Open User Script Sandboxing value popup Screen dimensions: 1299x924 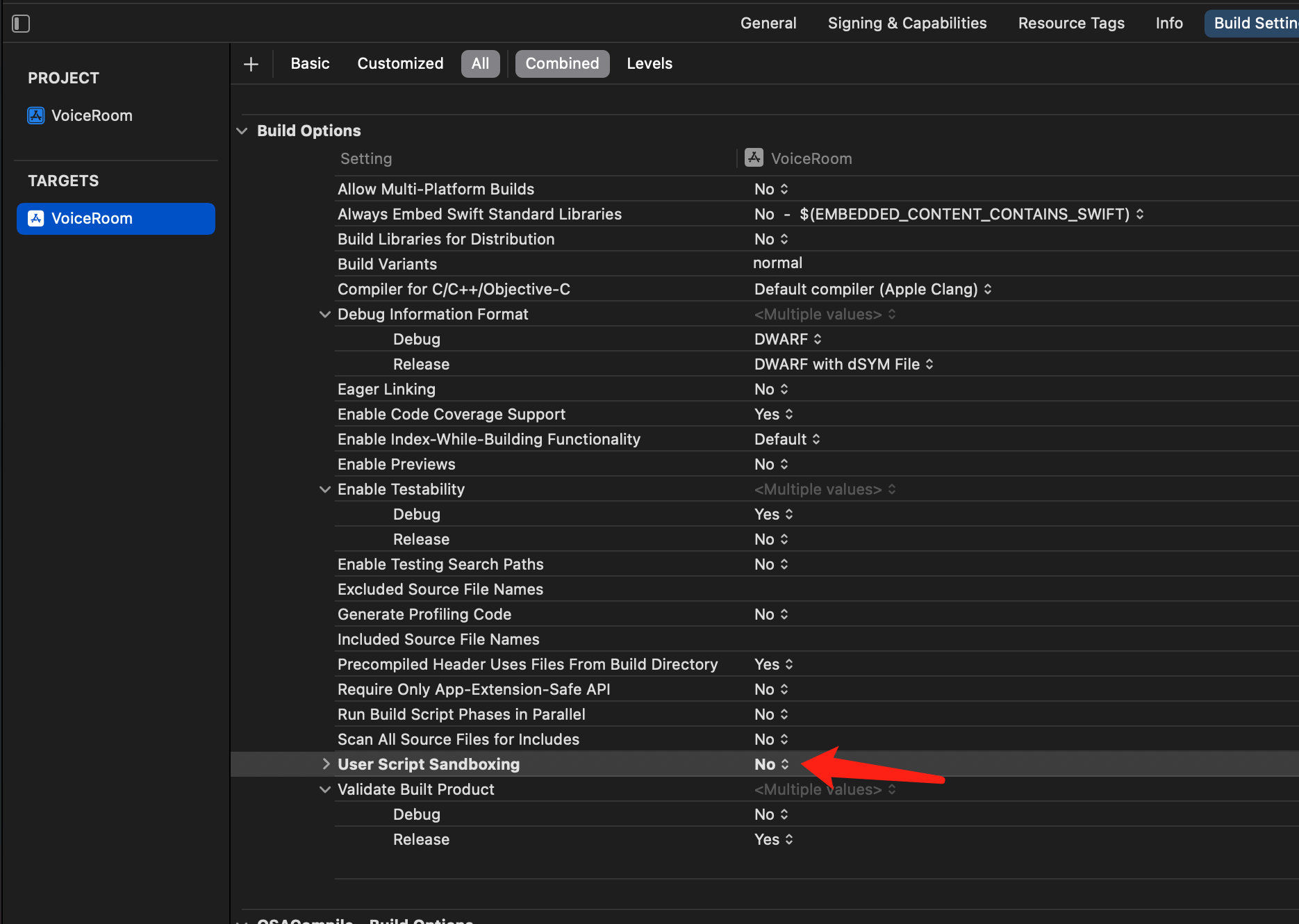pos(772,764)
